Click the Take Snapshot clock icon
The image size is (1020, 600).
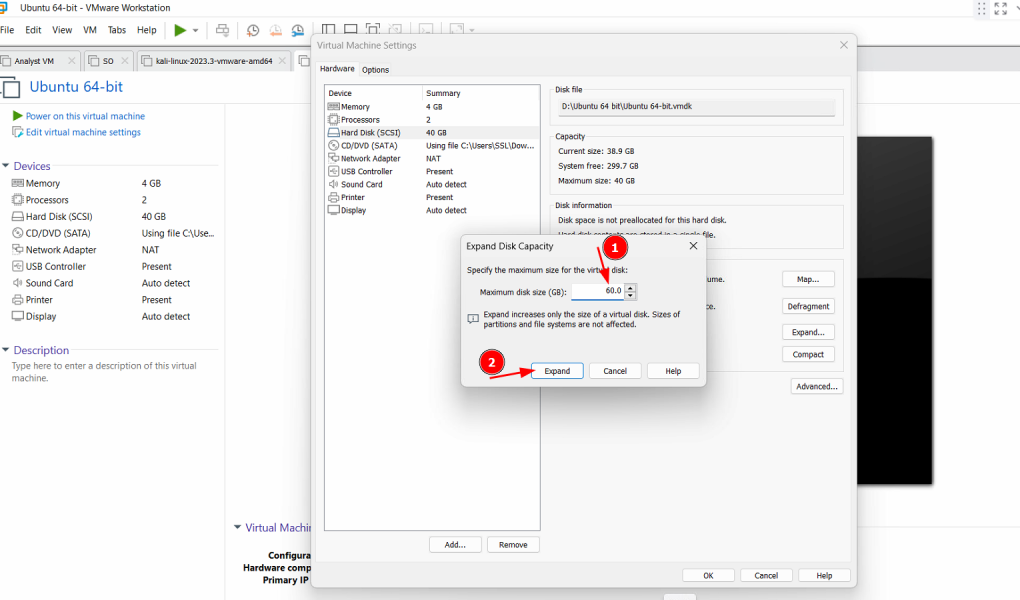pos(252,30)
